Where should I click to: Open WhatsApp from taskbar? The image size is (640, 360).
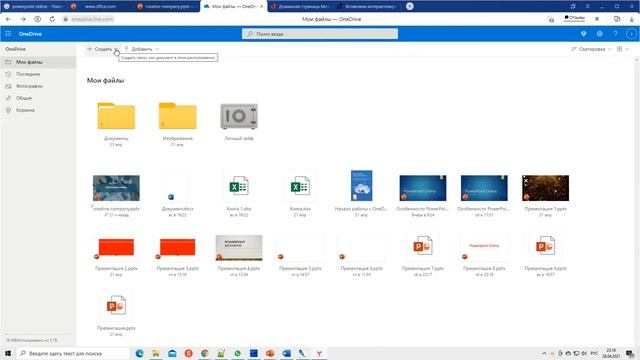[237, 353]
